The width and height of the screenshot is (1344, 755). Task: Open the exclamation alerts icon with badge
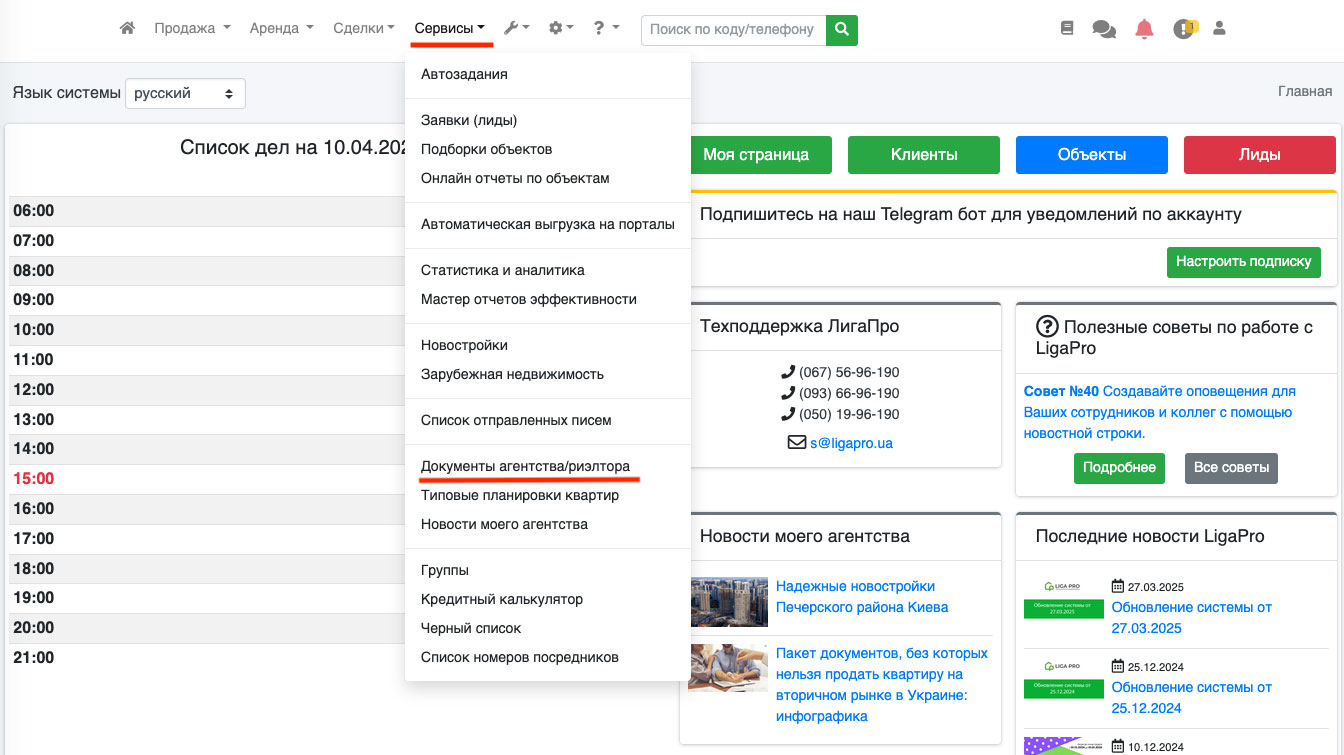[1184, 29]
